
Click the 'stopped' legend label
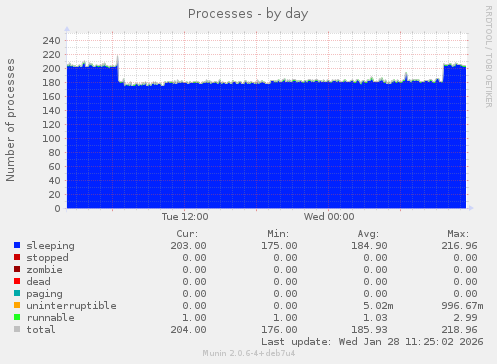pos(47,258)
